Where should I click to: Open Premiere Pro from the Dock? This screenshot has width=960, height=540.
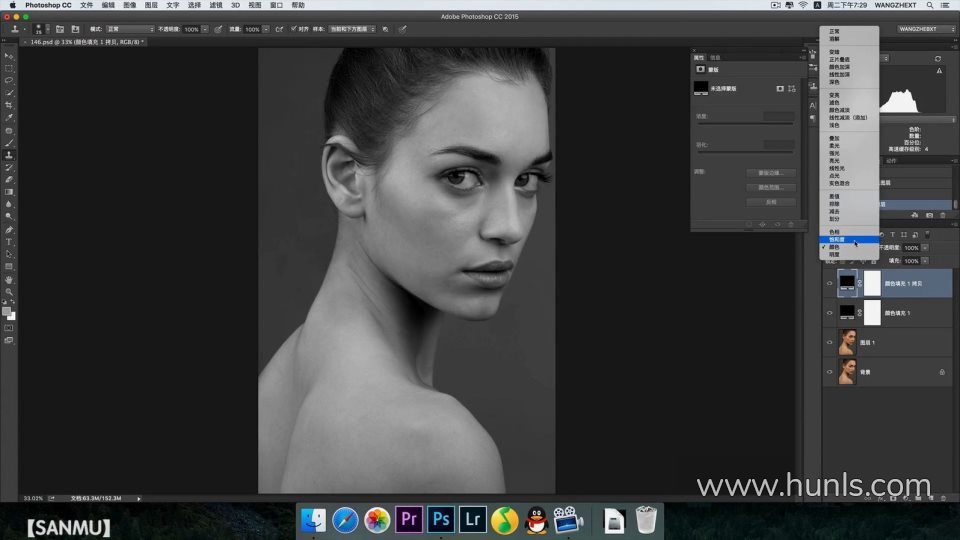click(408, 519)
